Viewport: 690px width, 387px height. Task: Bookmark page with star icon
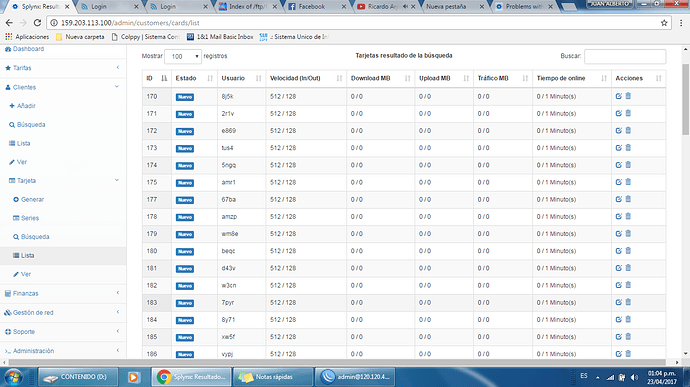click(664, 23)
